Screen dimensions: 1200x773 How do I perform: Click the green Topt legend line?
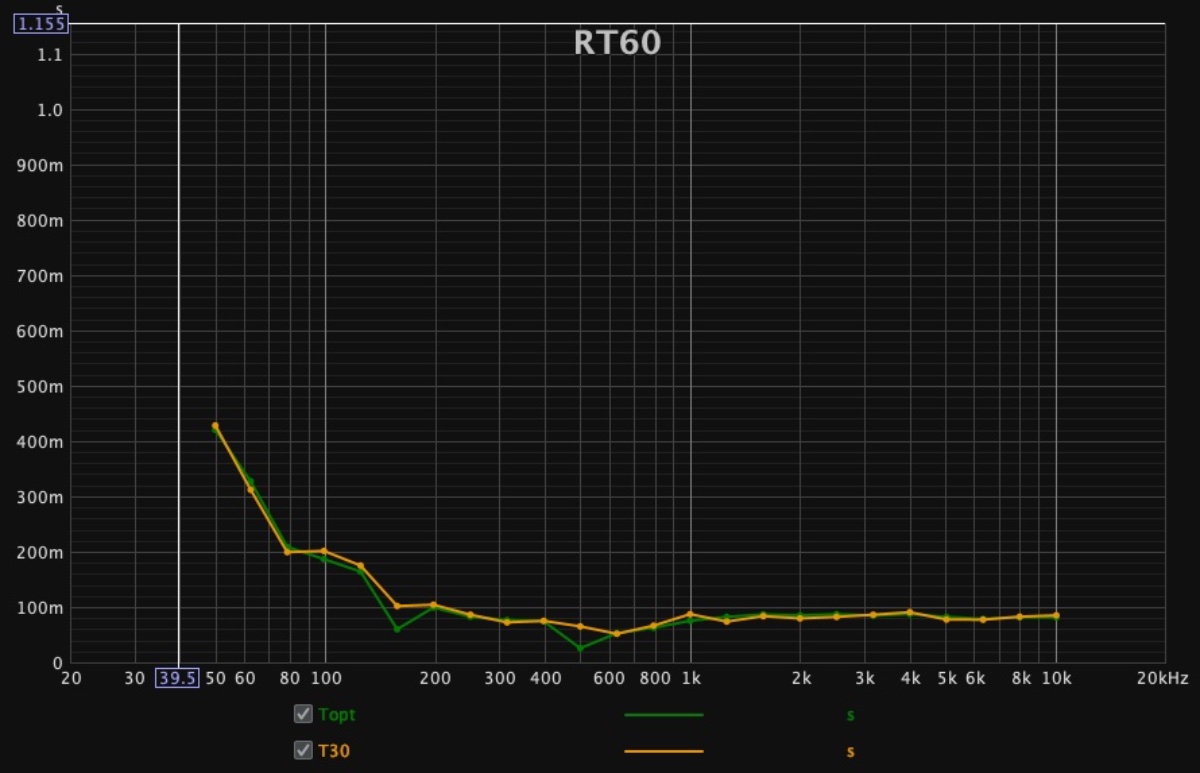663,715
